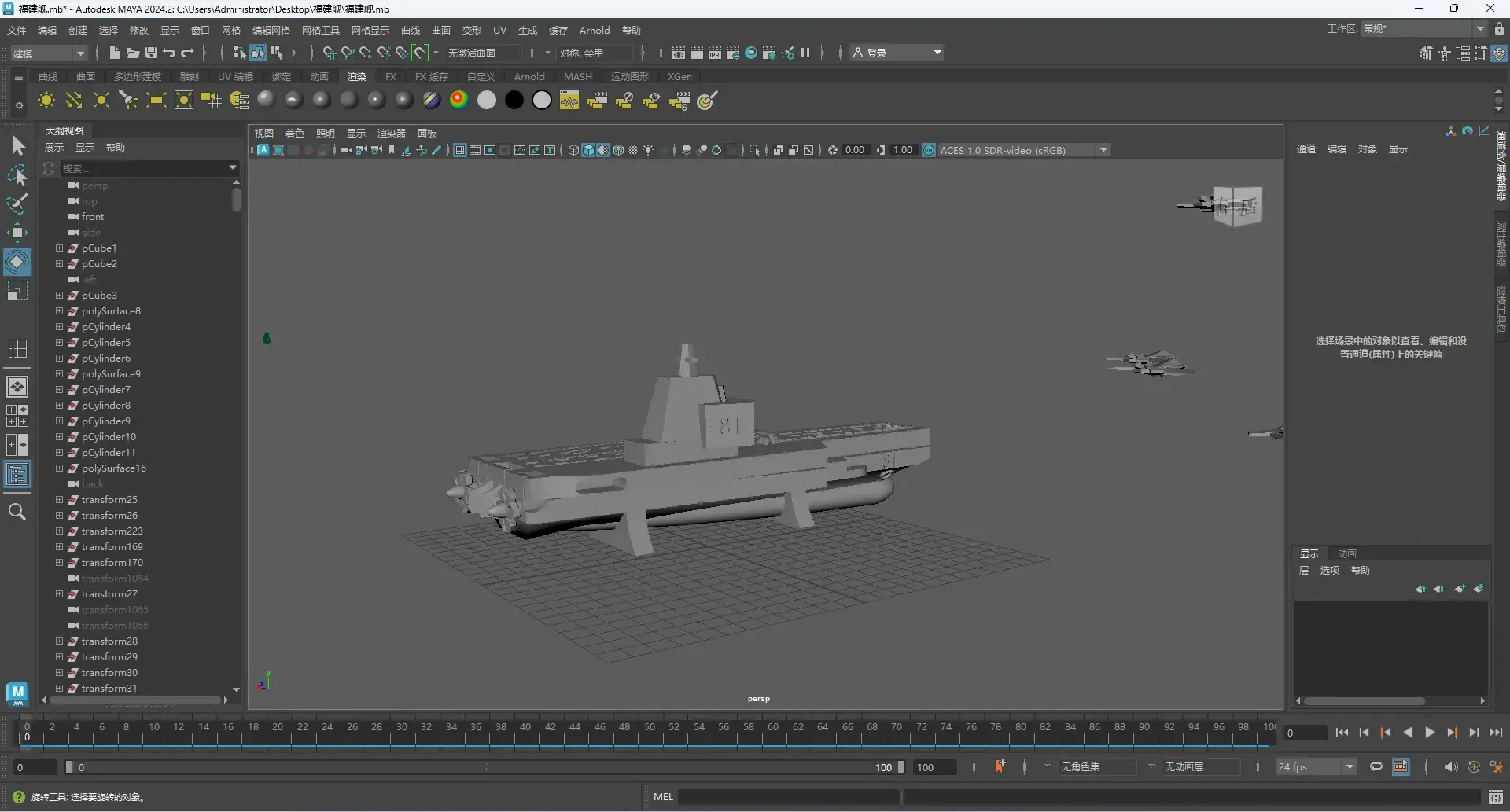
Task: Toggle snap to curves
Action: click(x=348, y=53)
